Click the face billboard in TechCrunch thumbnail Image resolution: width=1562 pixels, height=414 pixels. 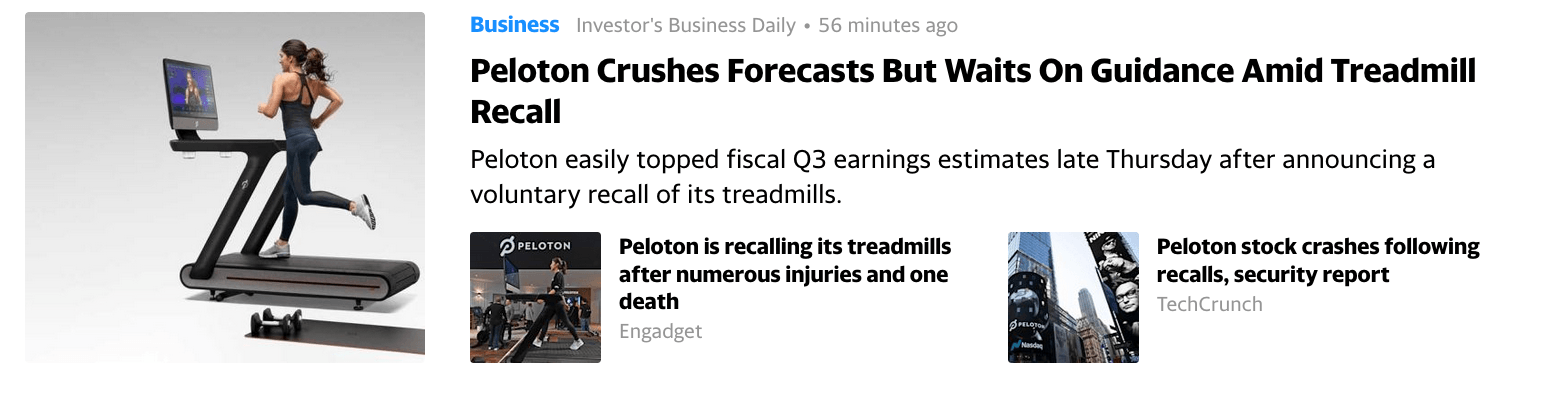point(1123,298)
